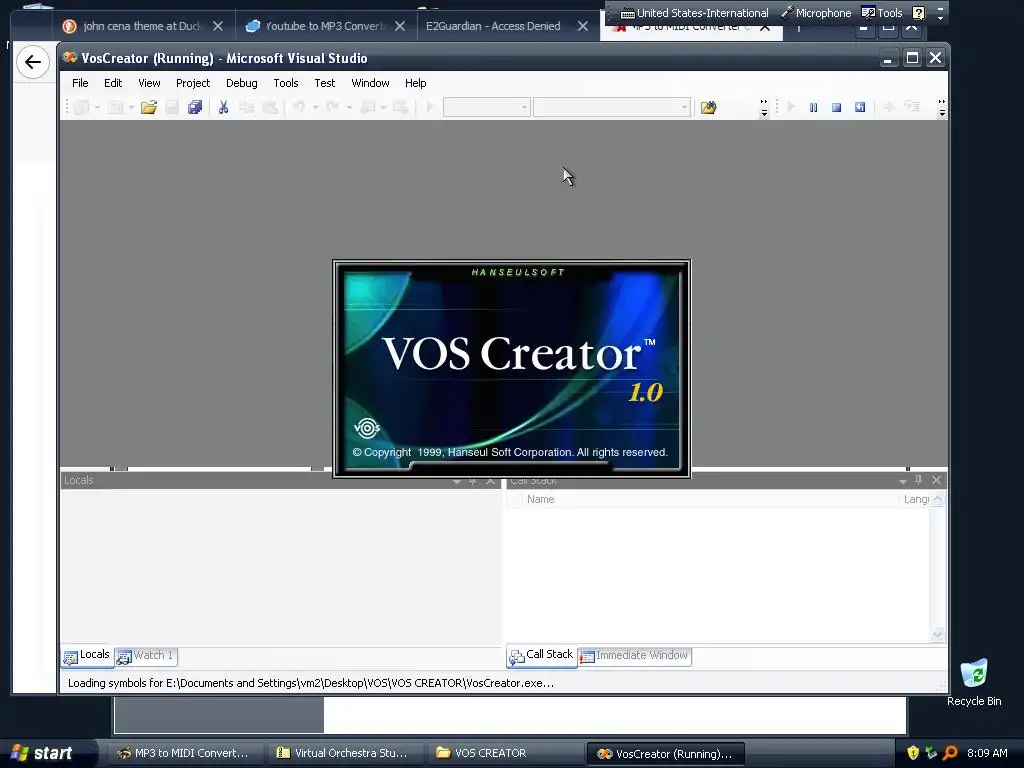Screen dimensions: 1024x768
Task: Stop debugging with the square stop icon
Action: [x=837, y=107]
